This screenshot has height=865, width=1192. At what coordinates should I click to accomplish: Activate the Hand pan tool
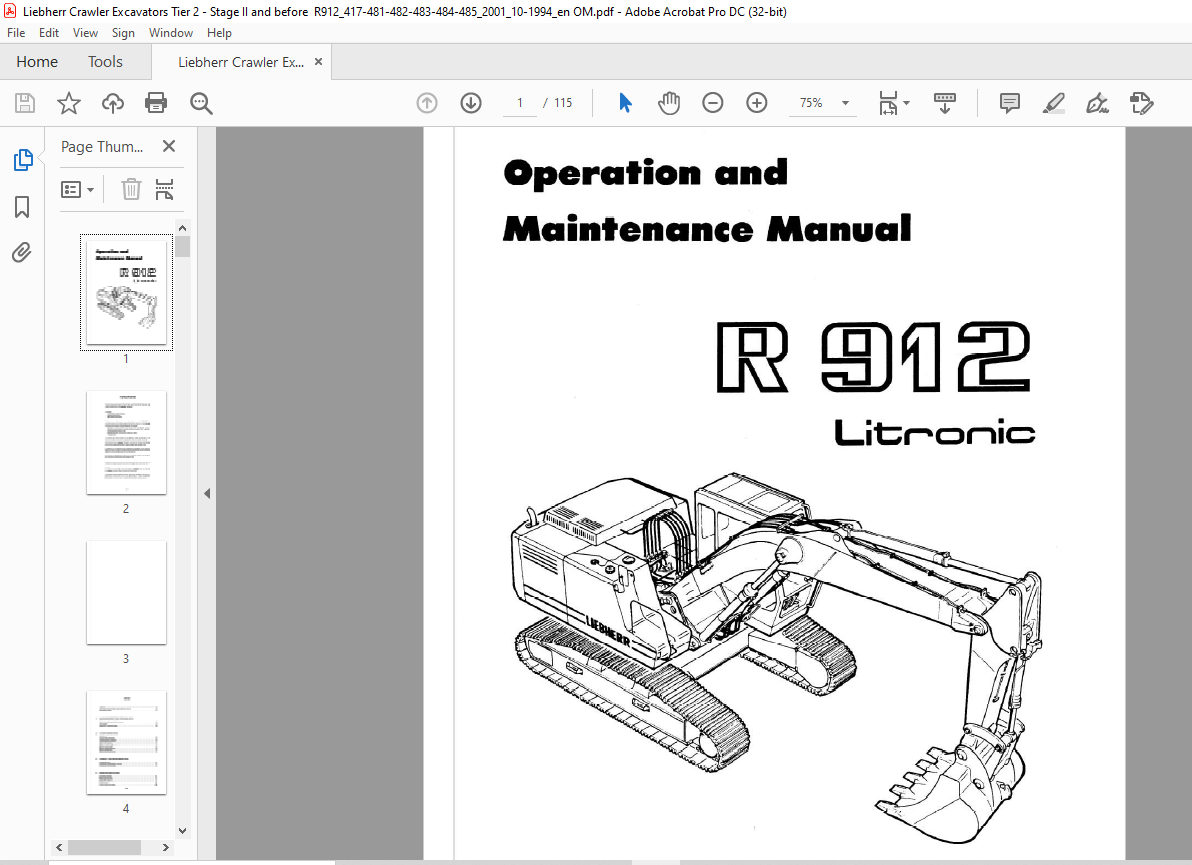click(x=669, y=103)
